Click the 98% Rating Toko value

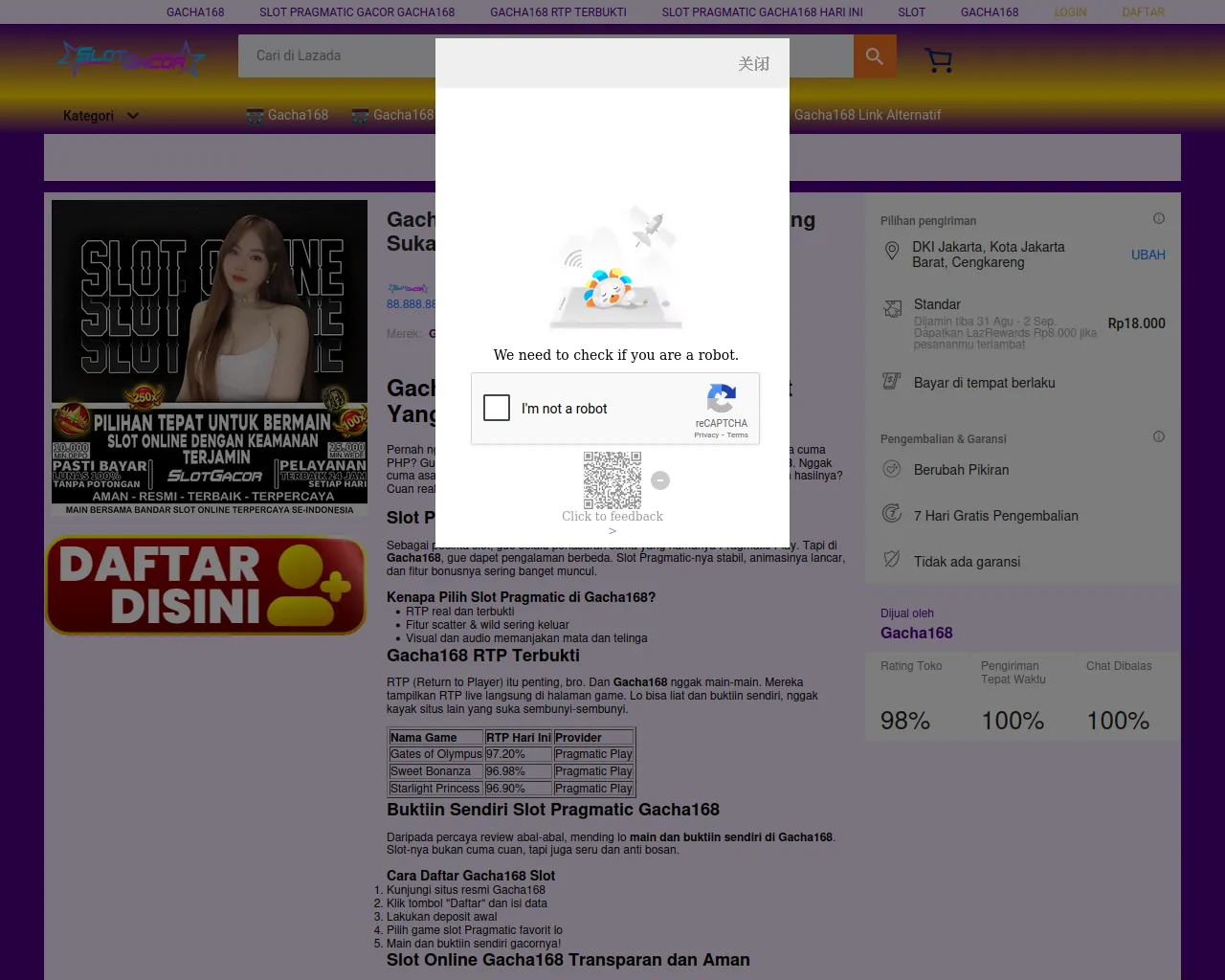coord(905,721)
